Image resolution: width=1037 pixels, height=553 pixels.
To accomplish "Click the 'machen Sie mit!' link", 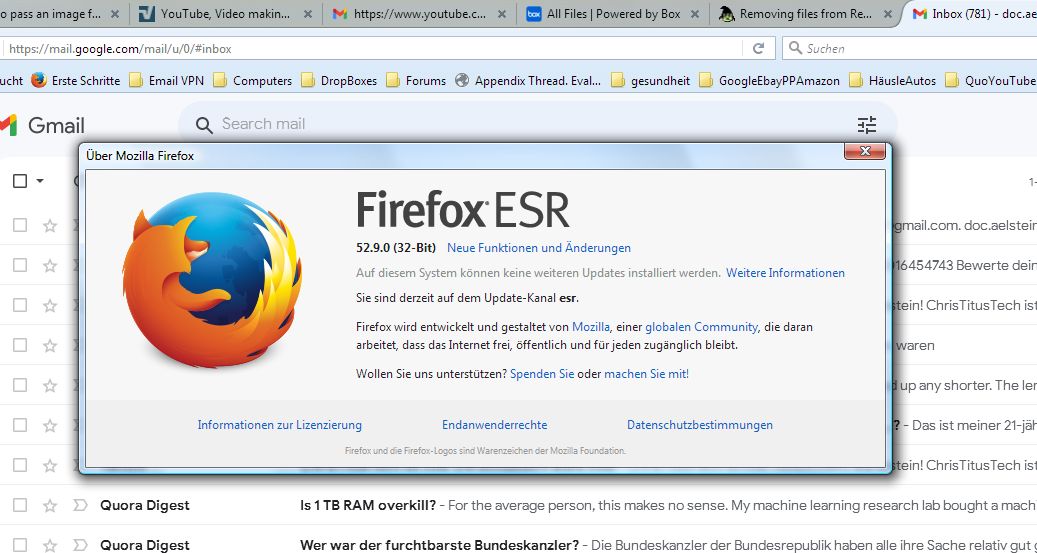I will 646,374.
